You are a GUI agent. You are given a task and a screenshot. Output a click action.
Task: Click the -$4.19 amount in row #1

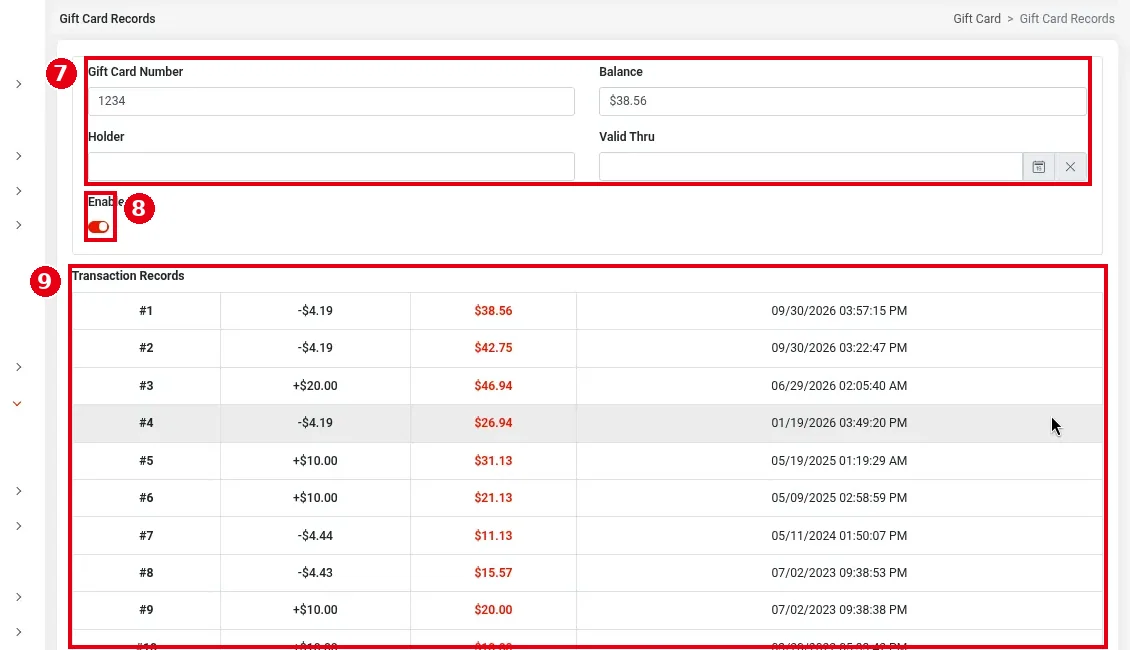pos(315,311)
